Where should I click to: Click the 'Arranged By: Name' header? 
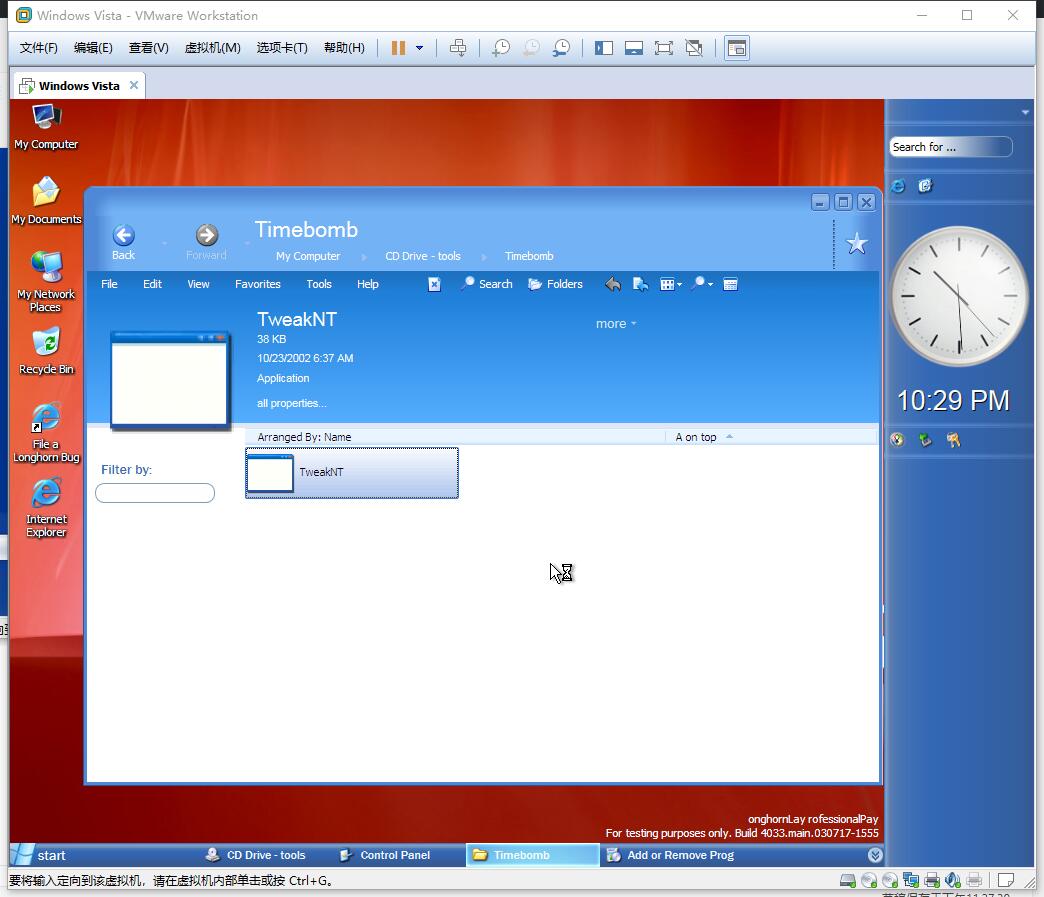(x=304, y=438)
